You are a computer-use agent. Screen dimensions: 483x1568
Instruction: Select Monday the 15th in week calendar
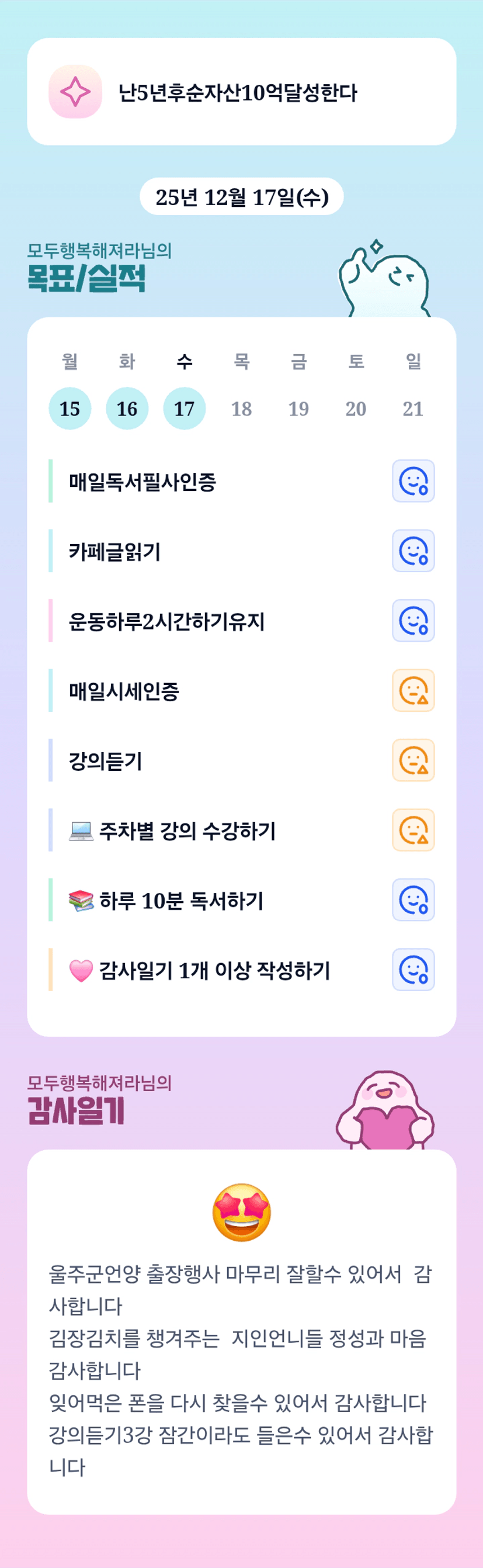pos(70,409)
